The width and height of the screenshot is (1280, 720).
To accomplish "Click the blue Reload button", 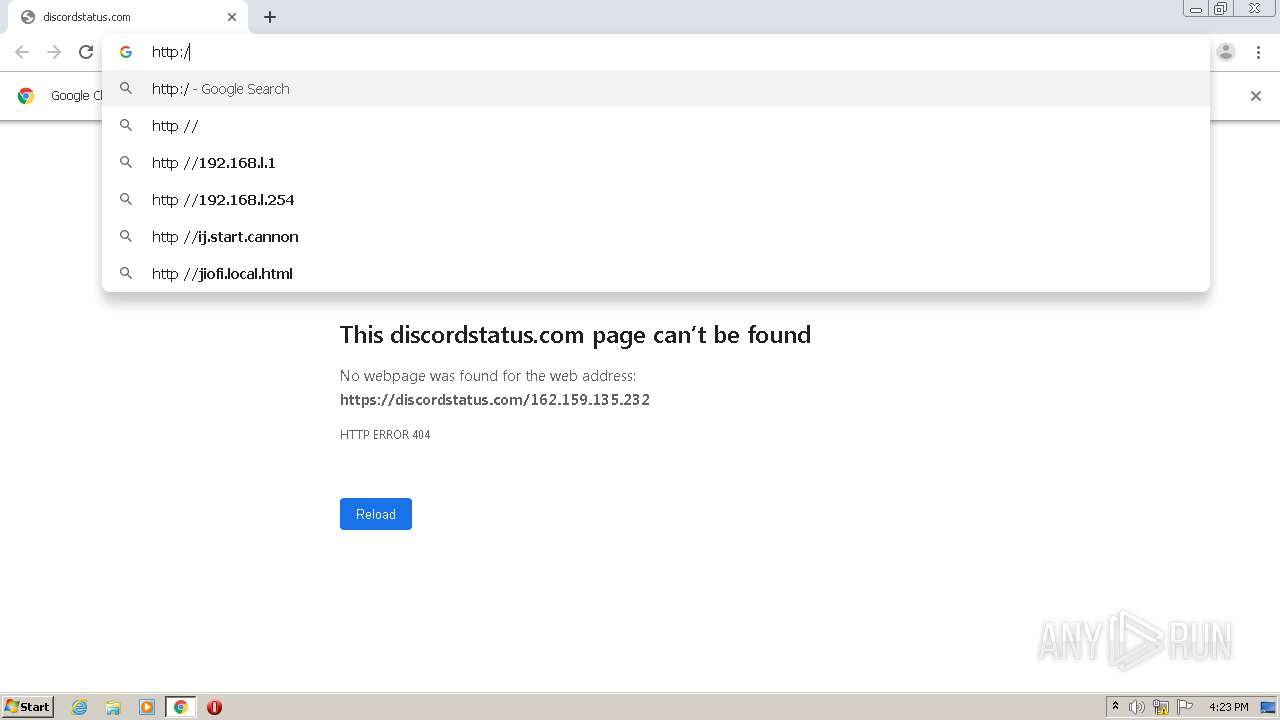I will [376, 514].
